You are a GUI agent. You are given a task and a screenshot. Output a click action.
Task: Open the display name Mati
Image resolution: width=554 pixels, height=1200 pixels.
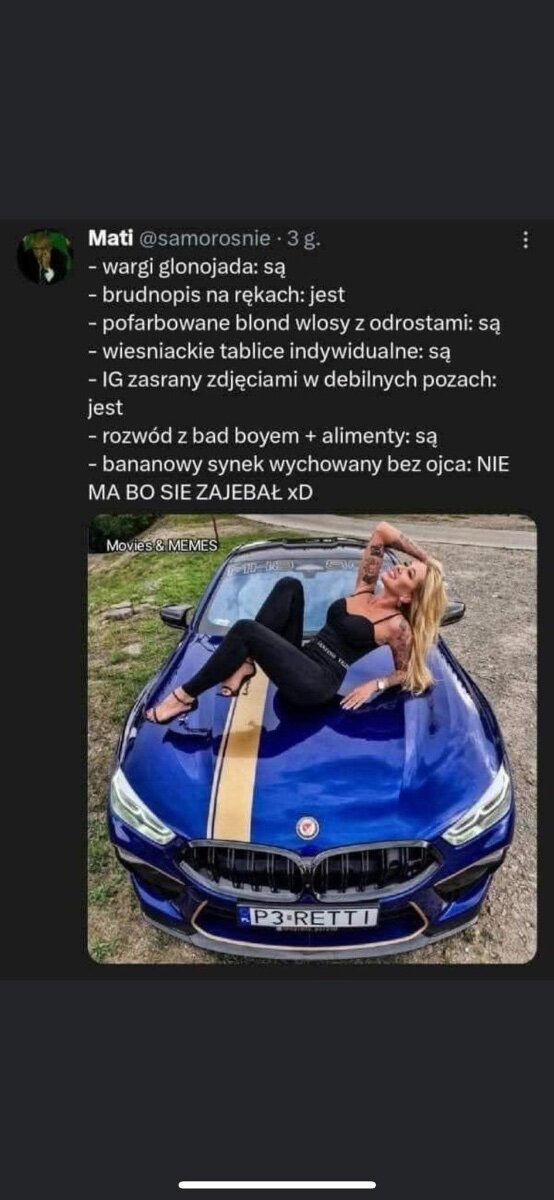pyautogui.click(x=110, y=239)
